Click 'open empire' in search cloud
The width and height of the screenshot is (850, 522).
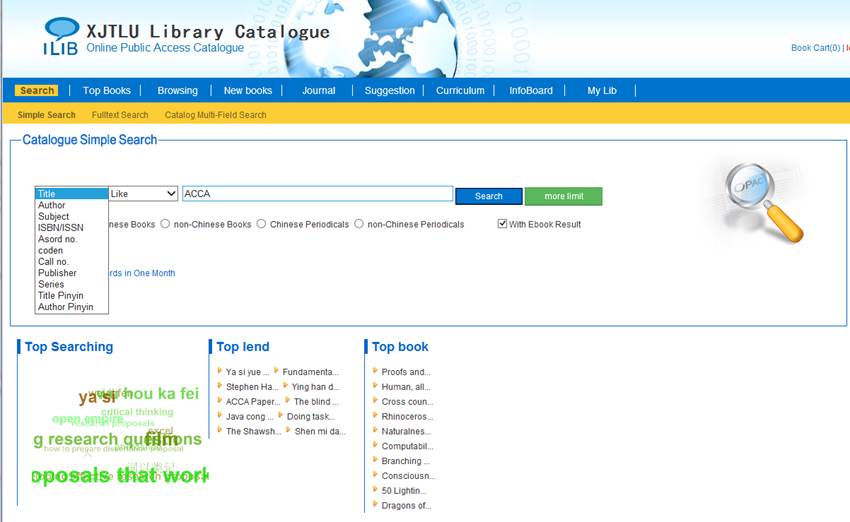87,419
